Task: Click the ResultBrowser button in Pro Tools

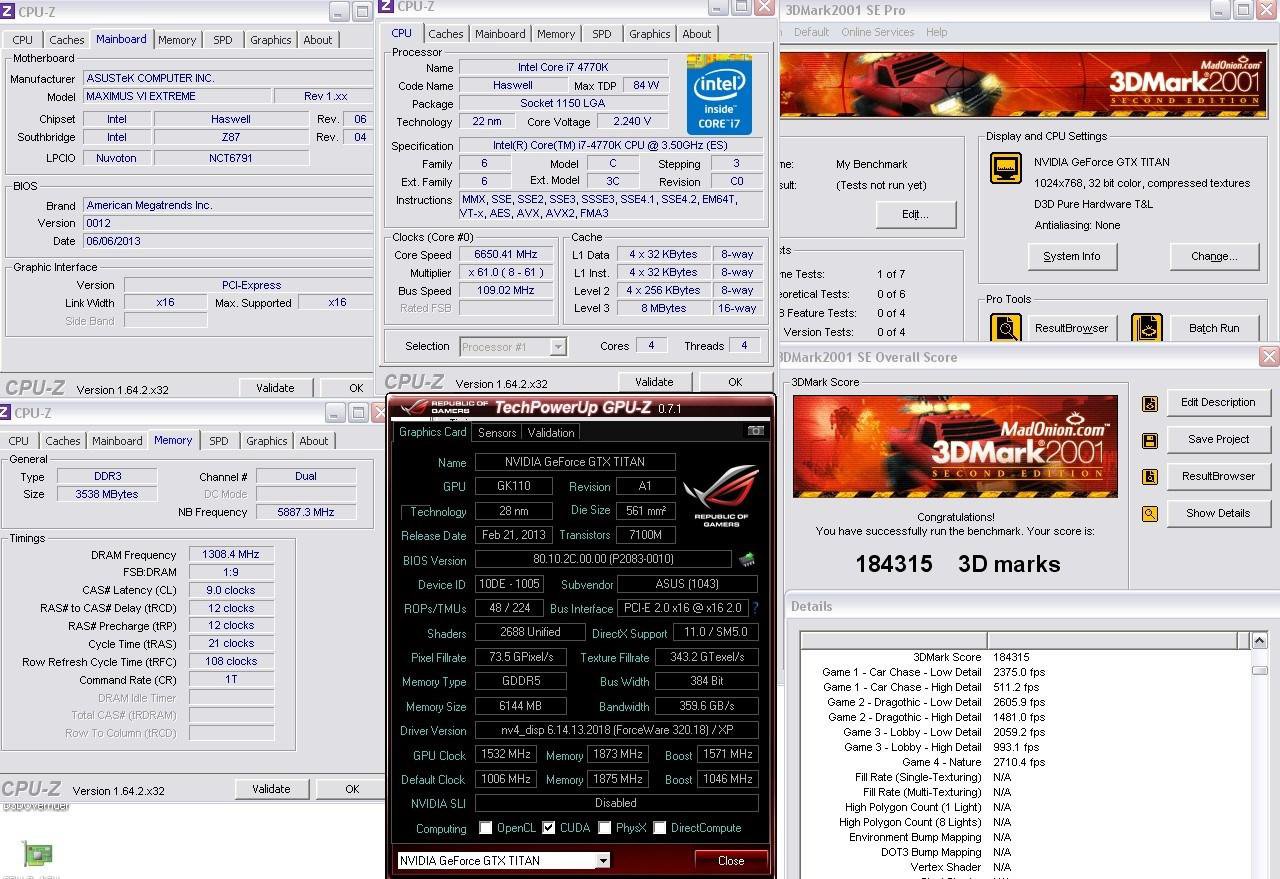Action: [1071, 328]
